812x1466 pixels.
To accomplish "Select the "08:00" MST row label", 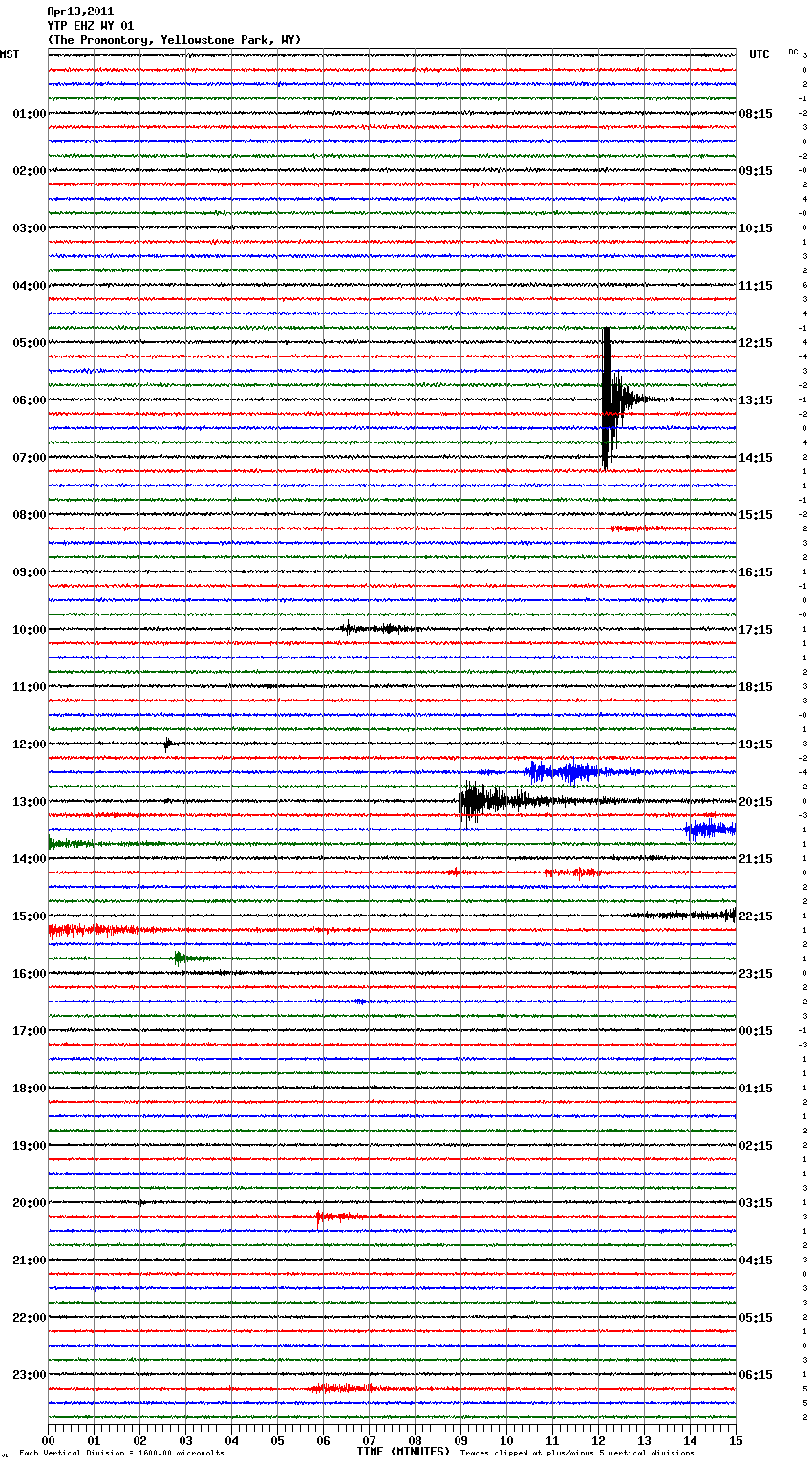I will click(x=30, y=515).
